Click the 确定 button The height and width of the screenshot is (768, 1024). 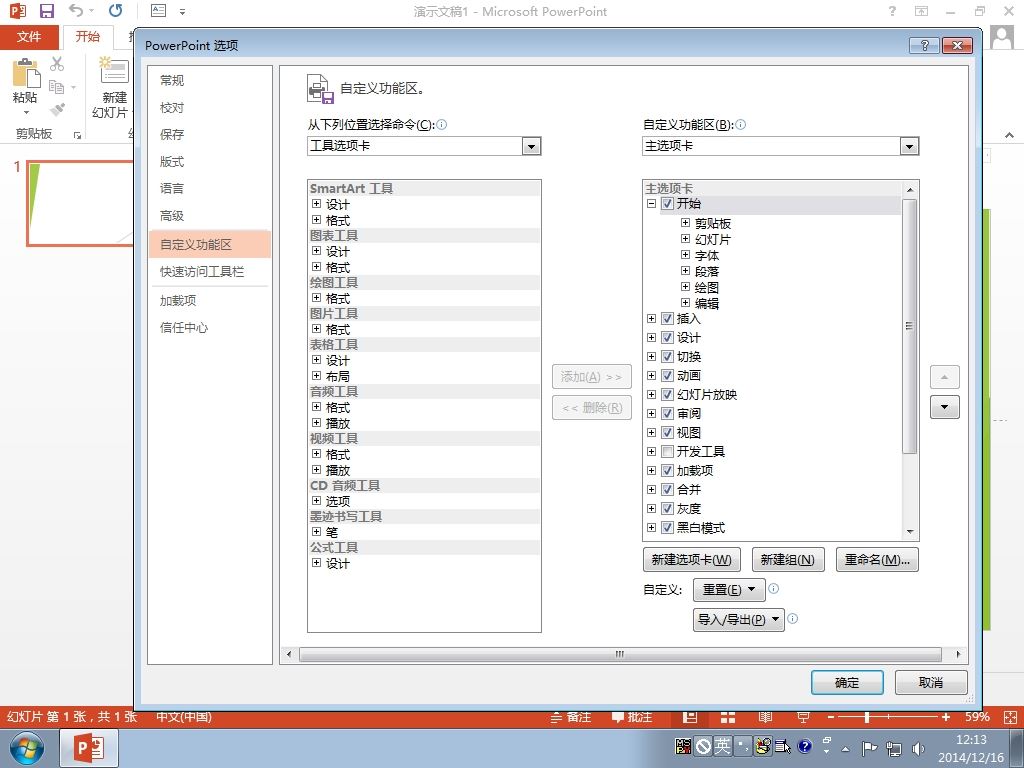(x=847, y=682)
